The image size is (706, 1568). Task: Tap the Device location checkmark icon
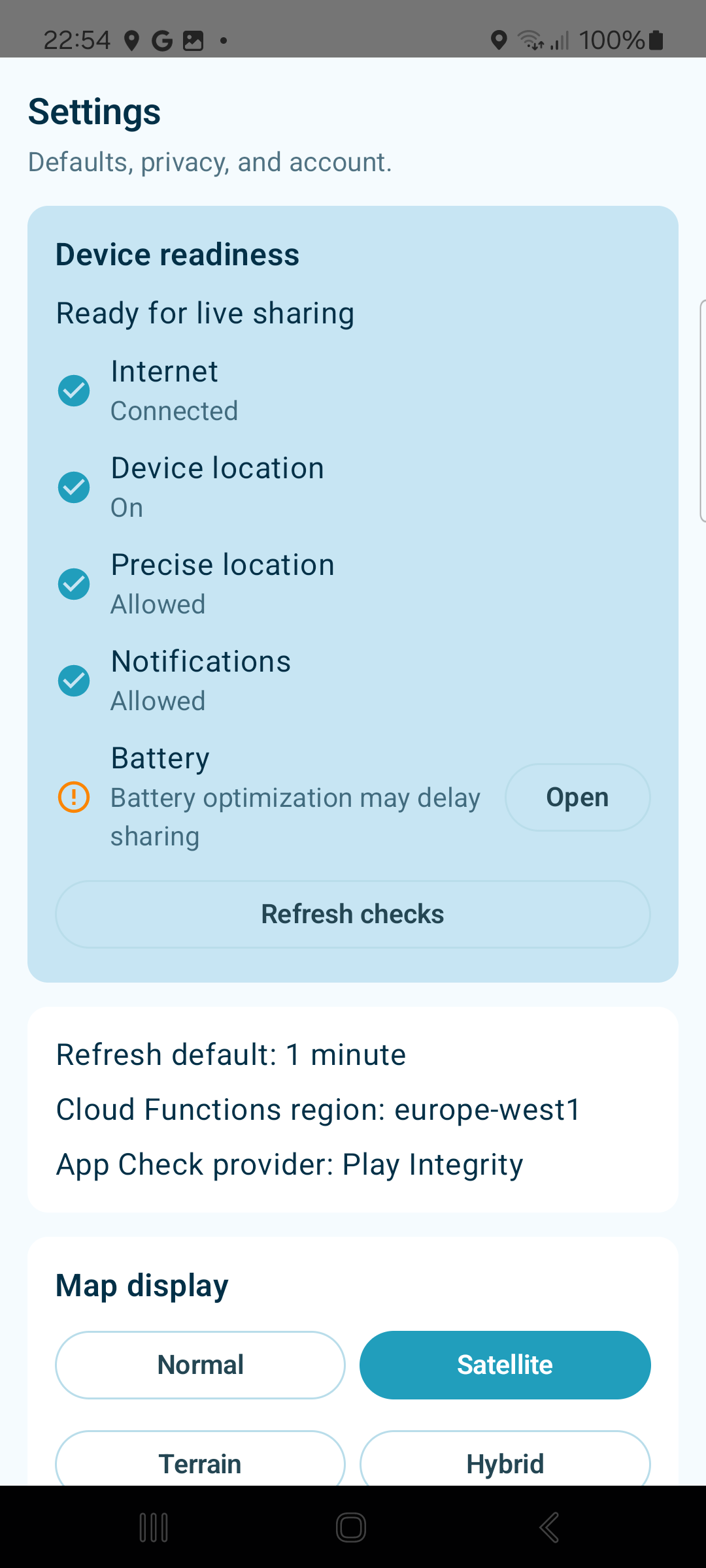(x=74, y=487)
